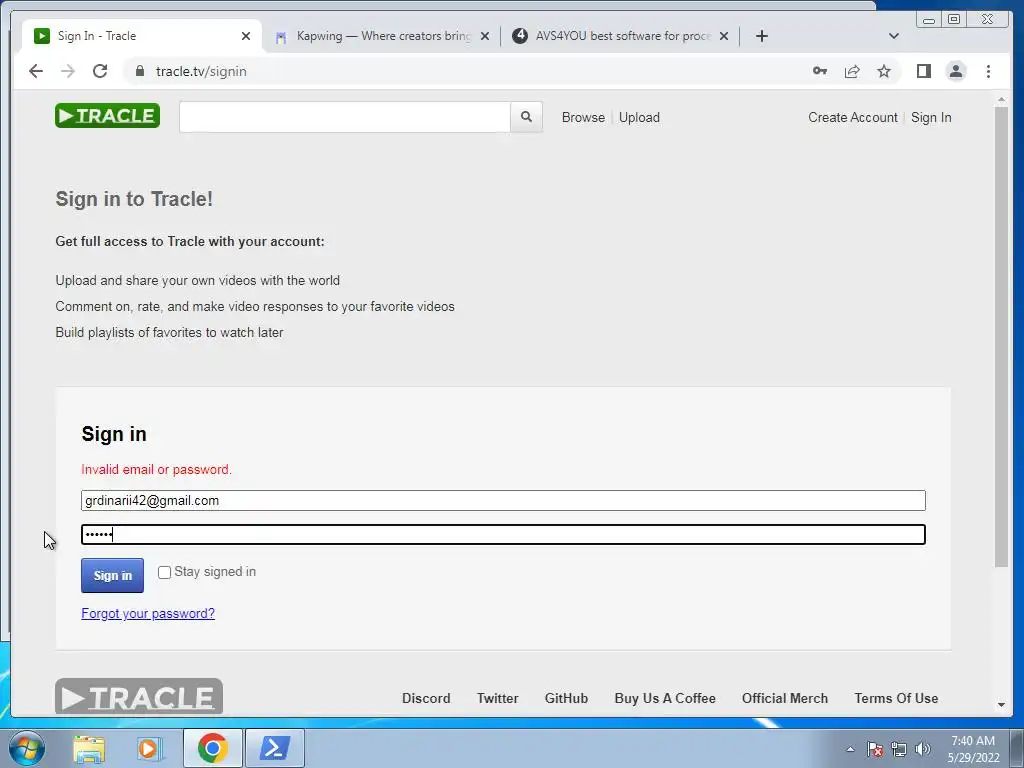Click the padlock site info icon
The image size is (1024, 768).
(140, 71)
